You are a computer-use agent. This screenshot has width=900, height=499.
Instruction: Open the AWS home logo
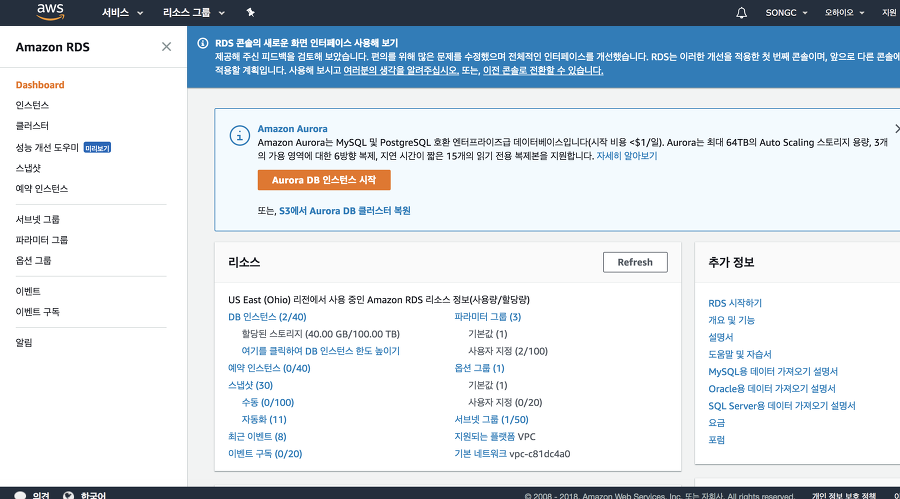(x=51, y=12)
